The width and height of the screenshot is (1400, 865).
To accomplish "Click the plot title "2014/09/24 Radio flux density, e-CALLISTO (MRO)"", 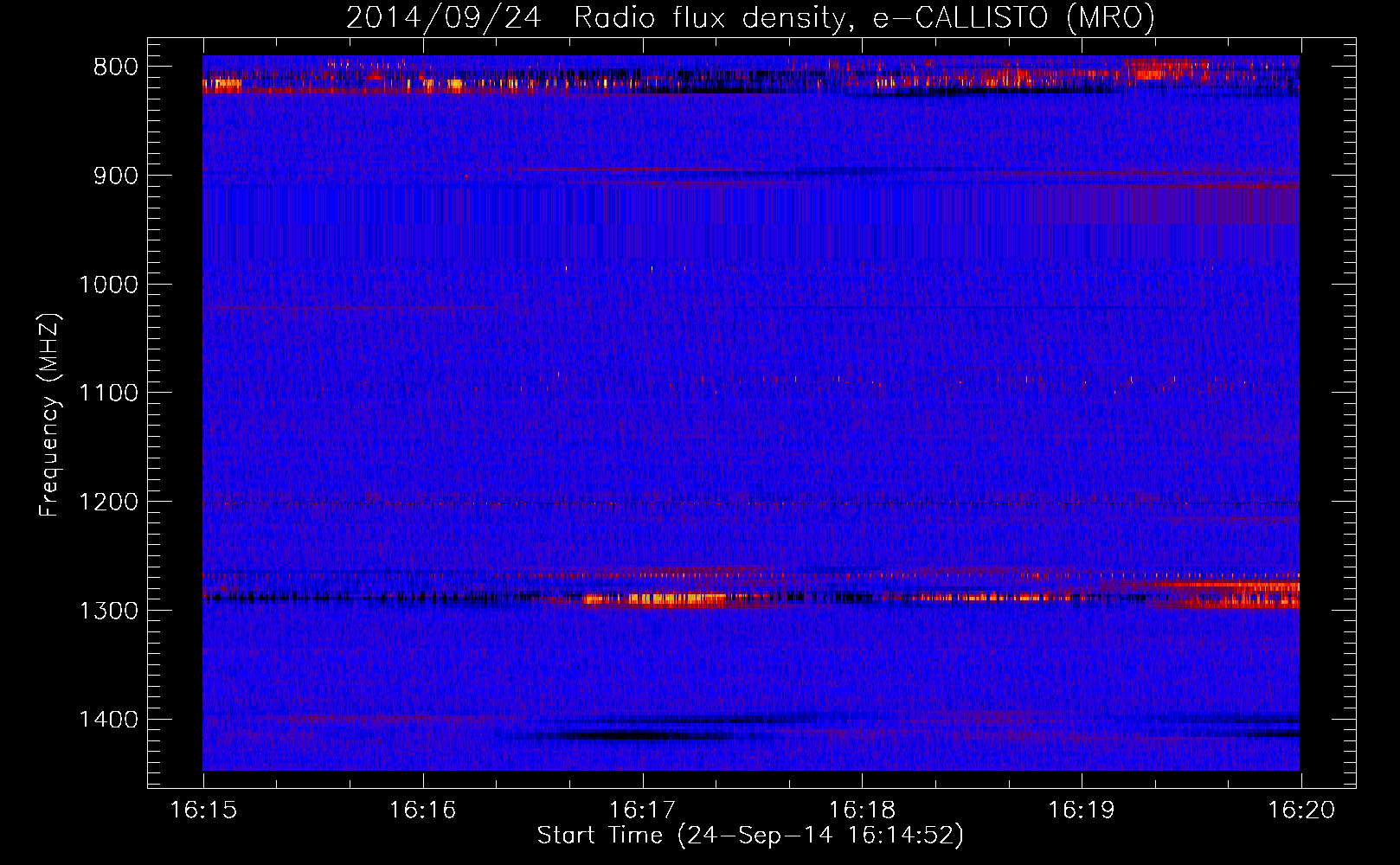I will 750,17.
